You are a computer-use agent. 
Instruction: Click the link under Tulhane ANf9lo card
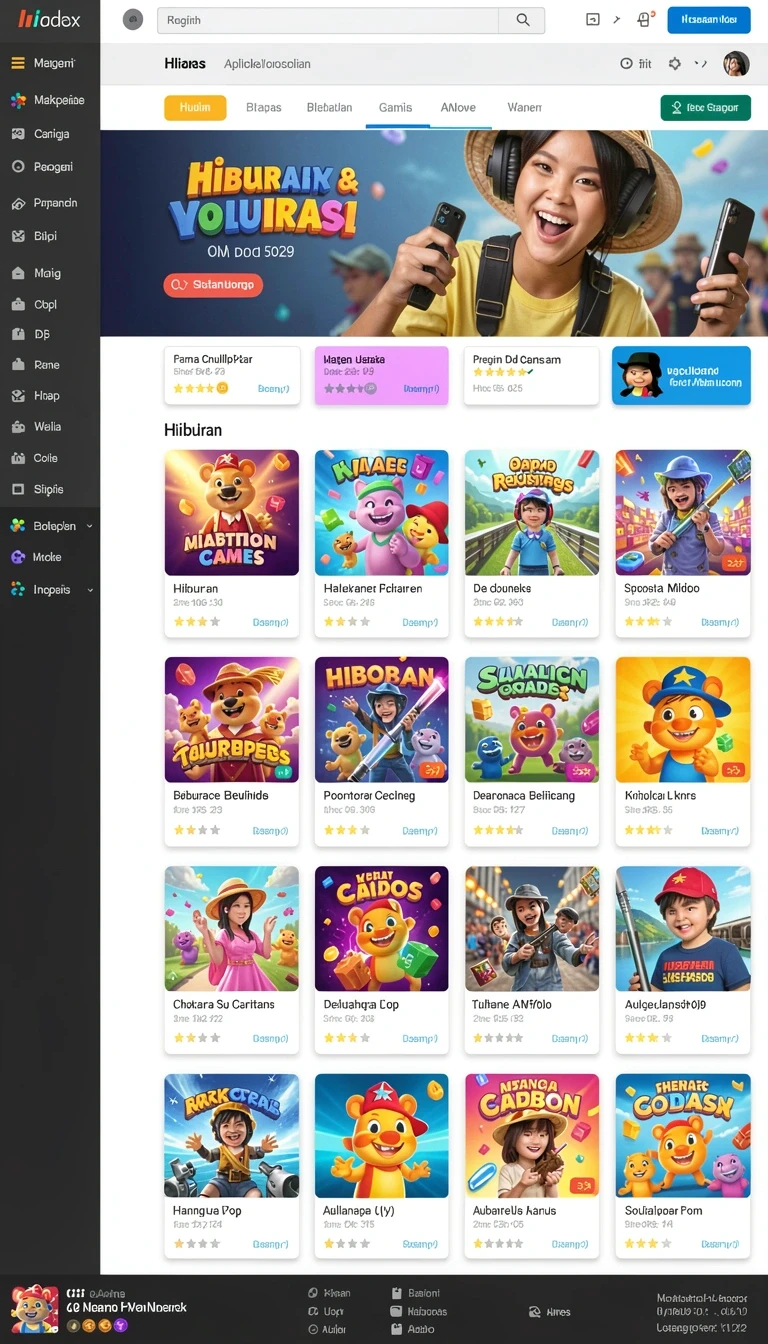click(x=570, y=1039)
